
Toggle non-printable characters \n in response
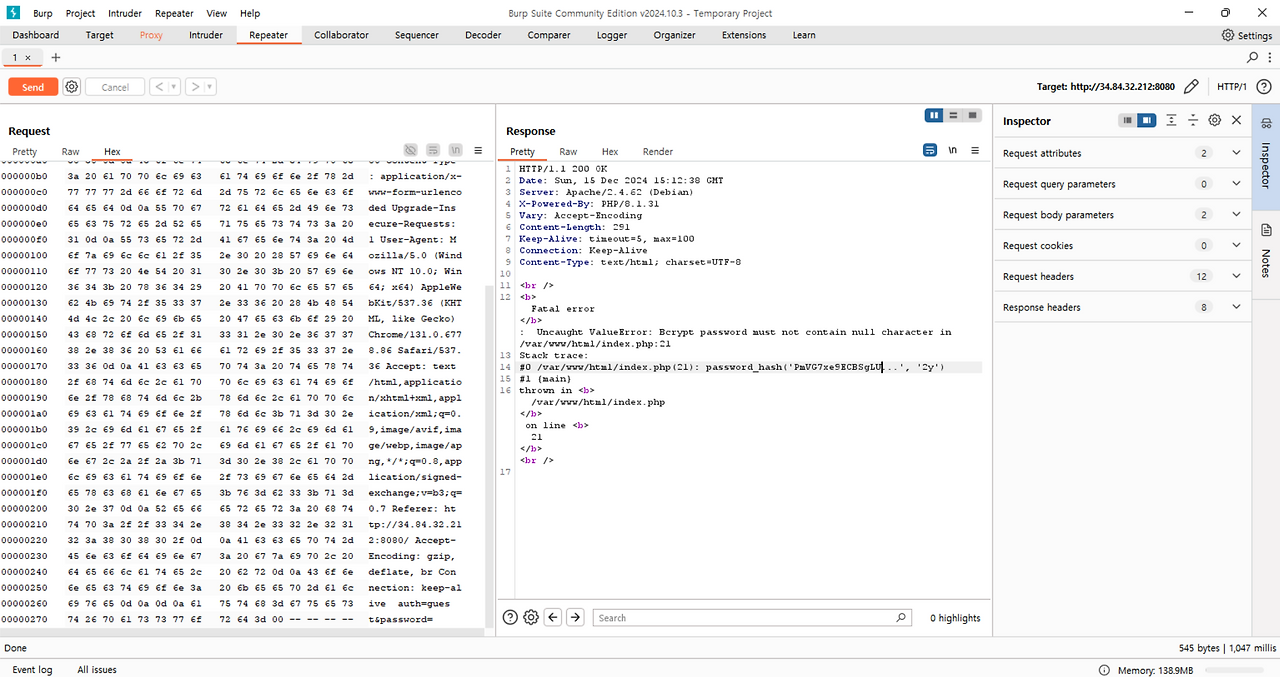(x=953, y=151)
